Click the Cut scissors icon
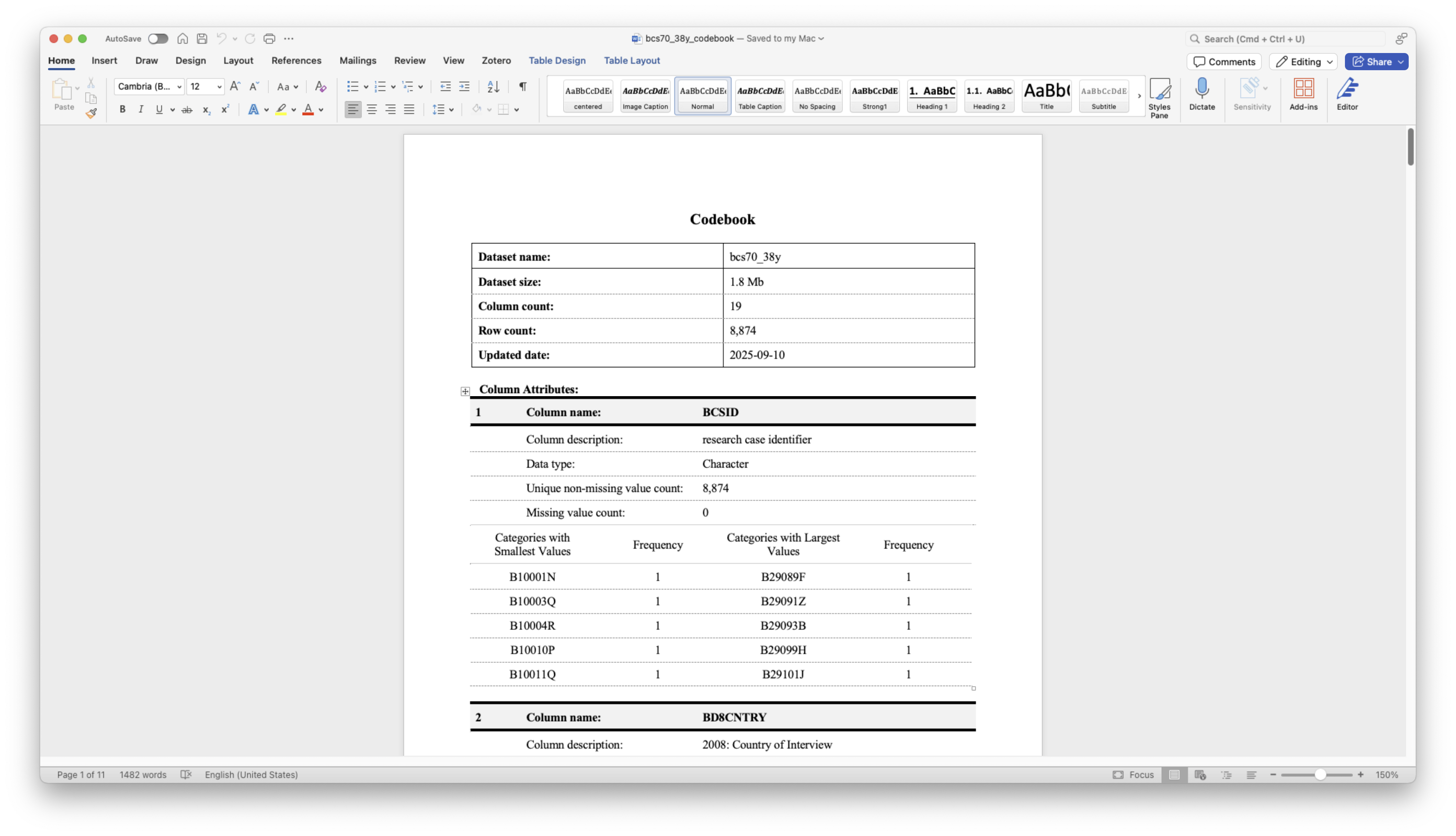This screenshot has height=836, width=1456. point(91,83)
